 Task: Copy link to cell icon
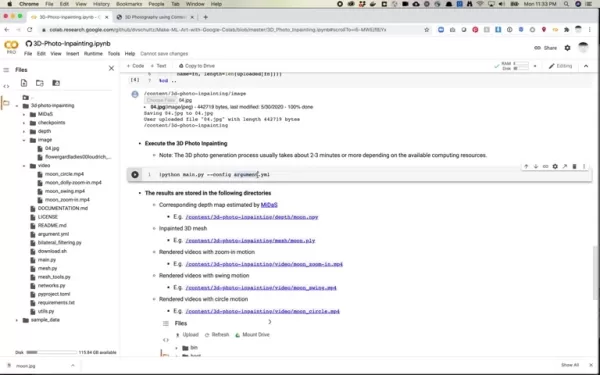[x=545, y=166]
